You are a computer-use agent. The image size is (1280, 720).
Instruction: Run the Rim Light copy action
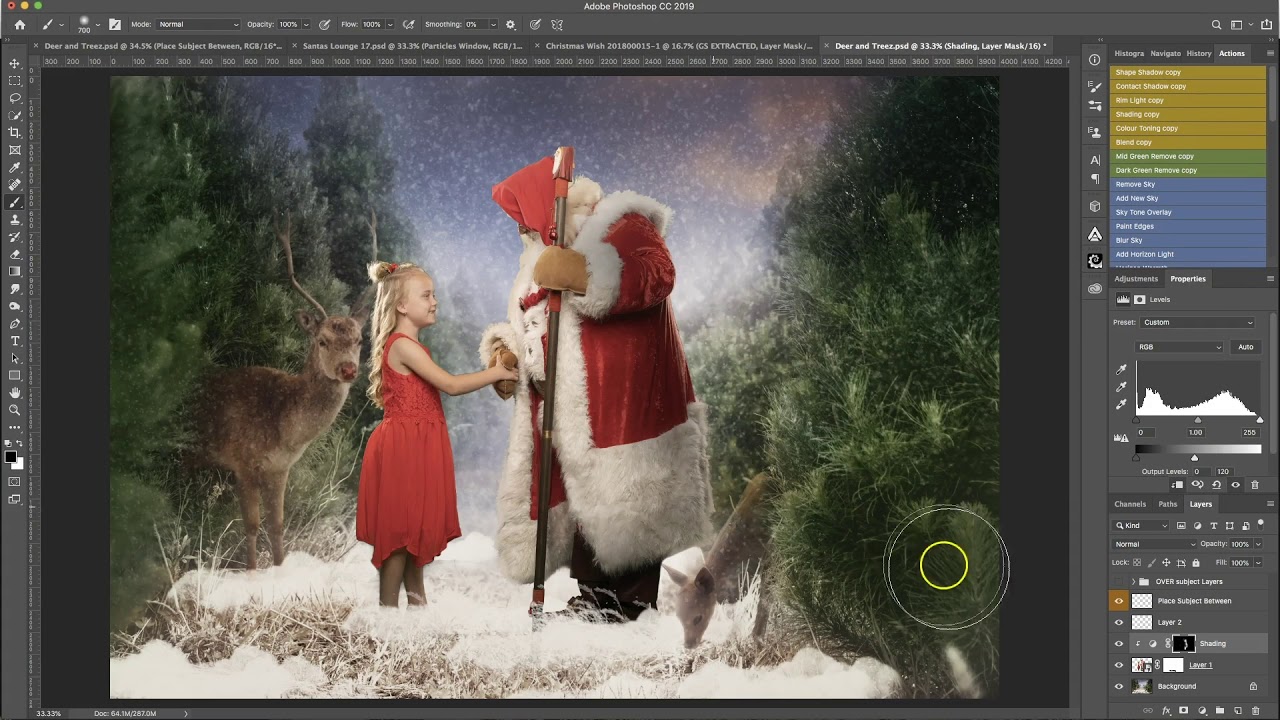[x=1188, y=100]
